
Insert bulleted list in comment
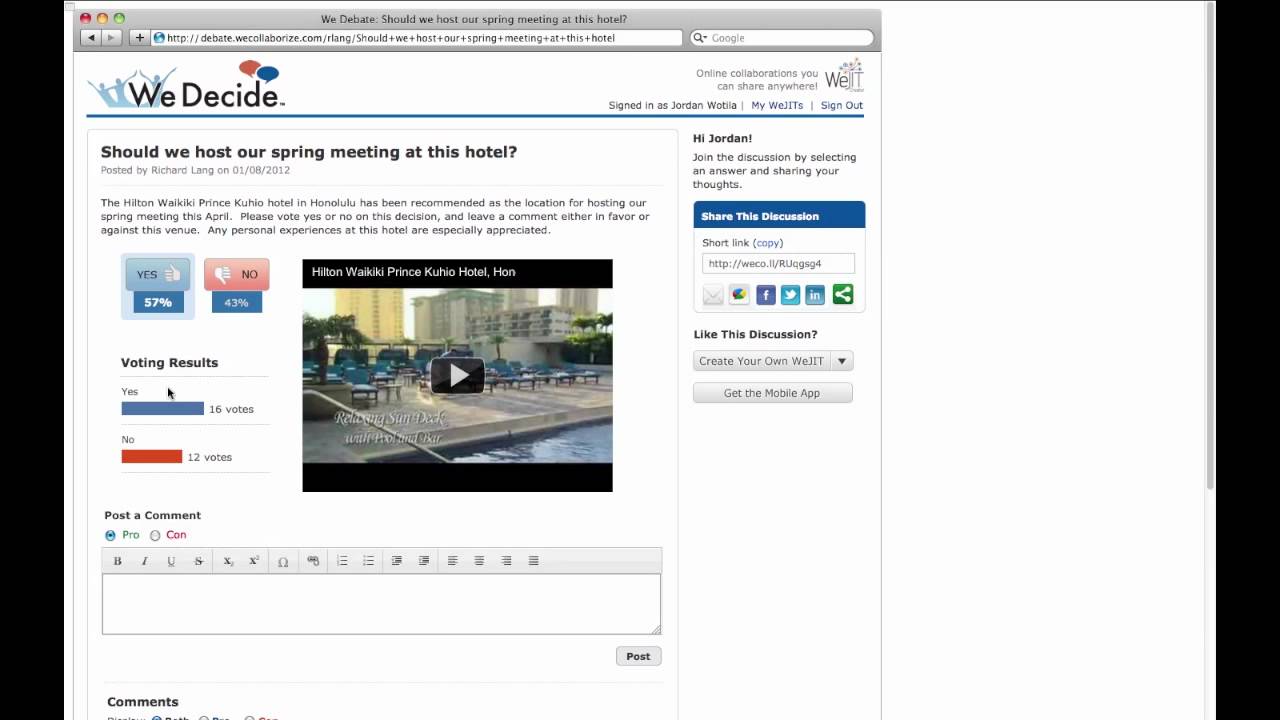coord(368,561)
